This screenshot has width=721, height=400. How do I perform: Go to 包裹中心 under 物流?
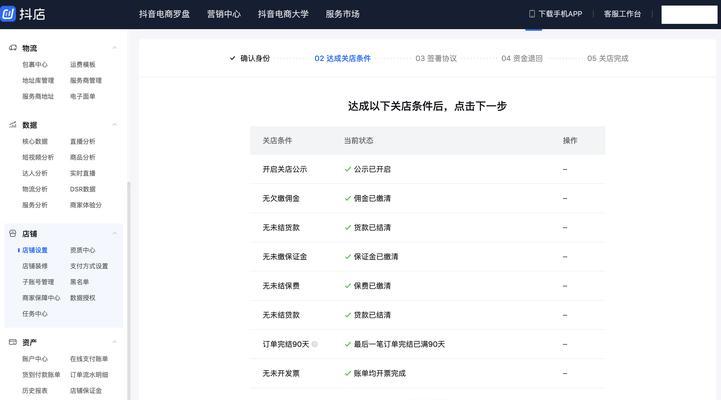point(35,64)
